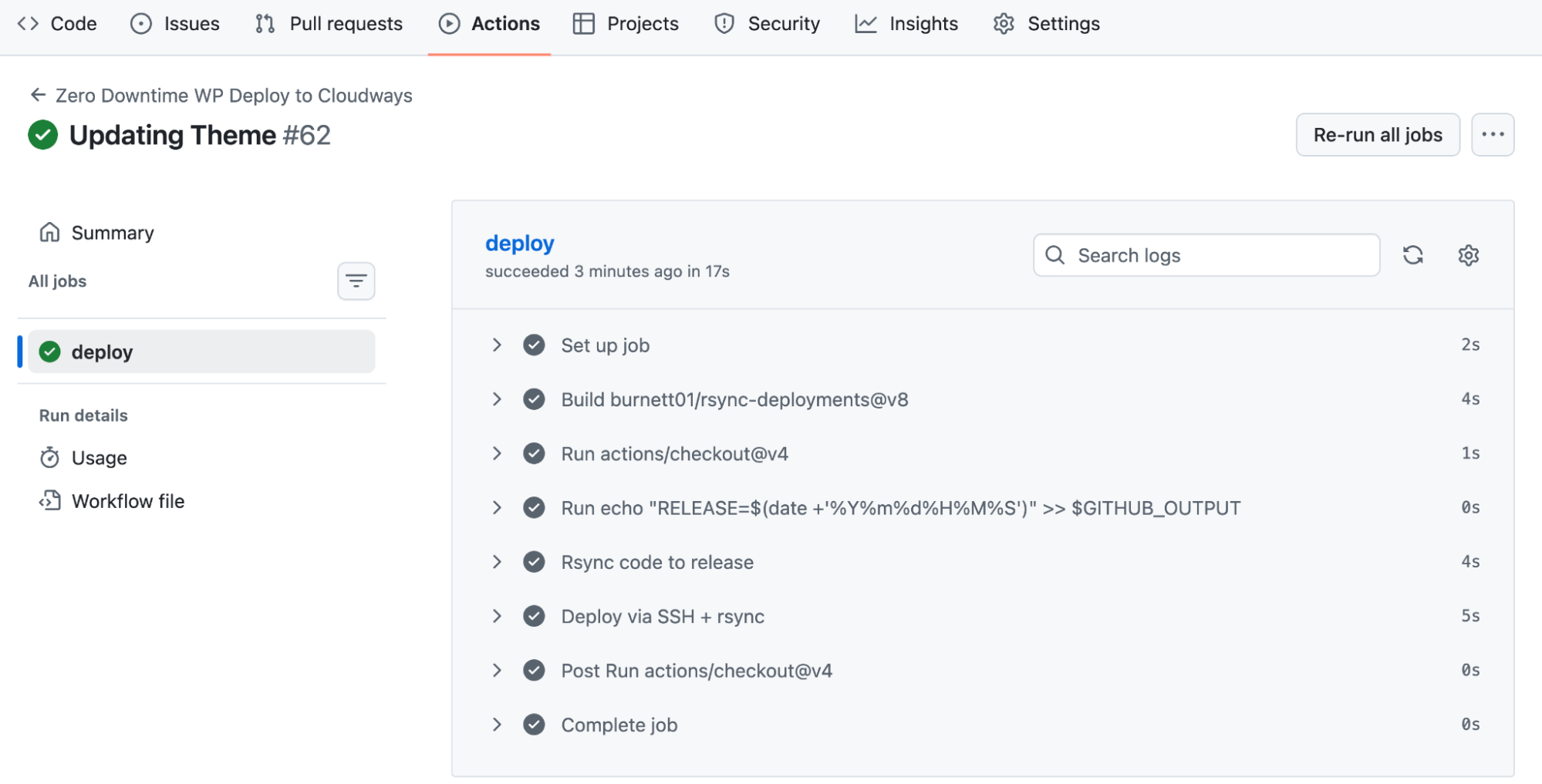The width and height of the screenshot is (1542, 784).
Task: Go to Pull requests tab
Action: tap(329, 24)
